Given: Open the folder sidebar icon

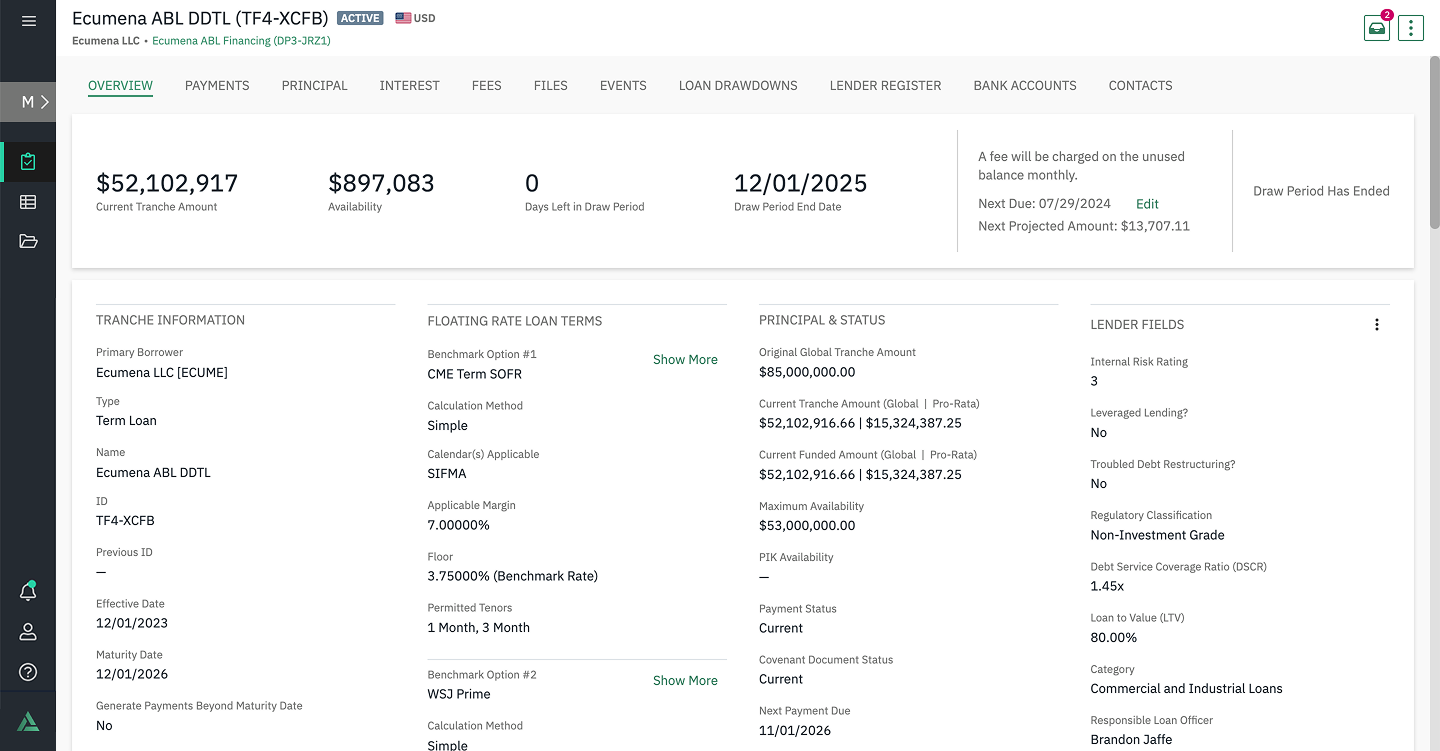Looking at the screenshot, I should point(28,241).
